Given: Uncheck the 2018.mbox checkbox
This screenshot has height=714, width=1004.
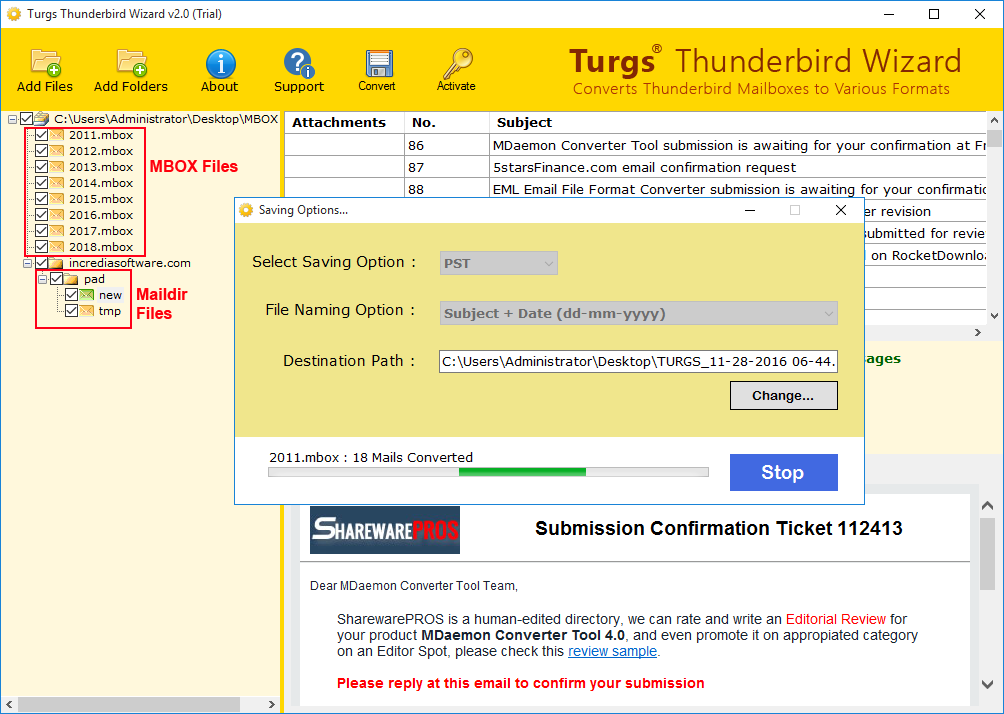Looking at the screenshot, I should point(41,247).
